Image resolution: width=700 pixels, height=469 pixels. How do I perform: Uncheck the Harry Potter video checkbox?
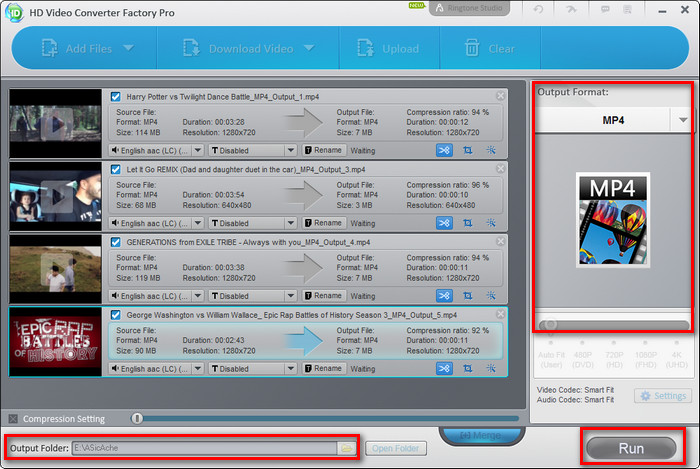116,96
